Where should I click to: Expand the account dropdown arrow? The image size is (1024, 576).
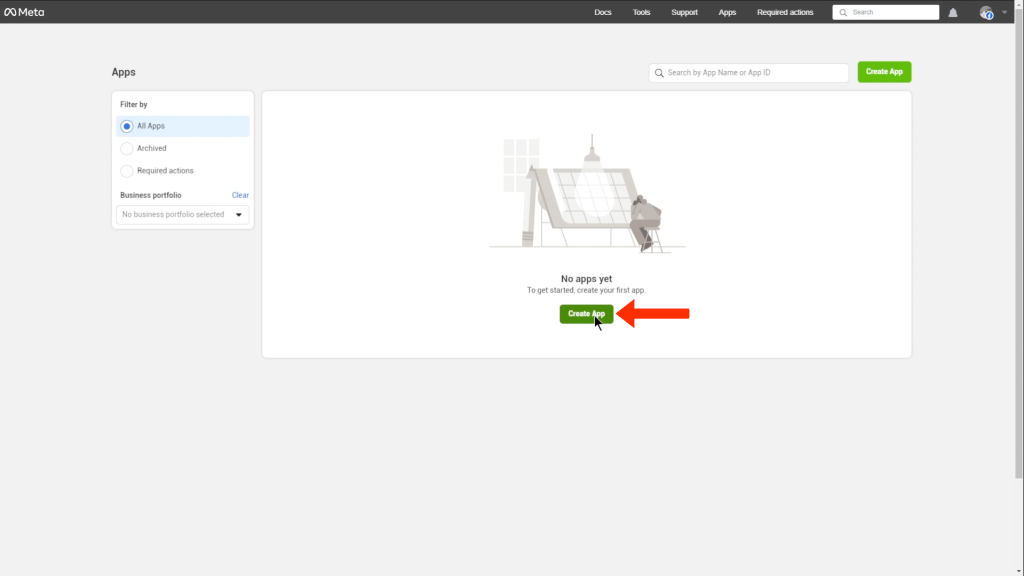point(1004,12)
